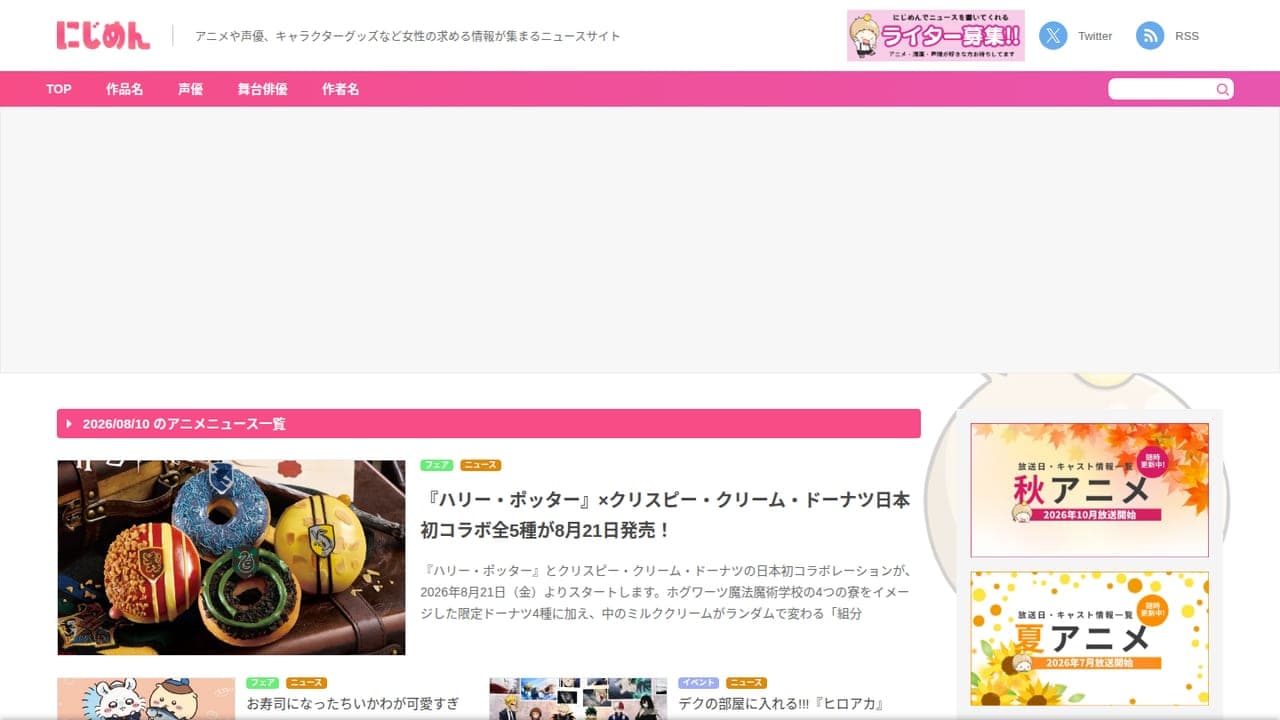Go to TOP in navigation bar
The width and height of the screenshot is (1280, 720).
coord(59,89)
